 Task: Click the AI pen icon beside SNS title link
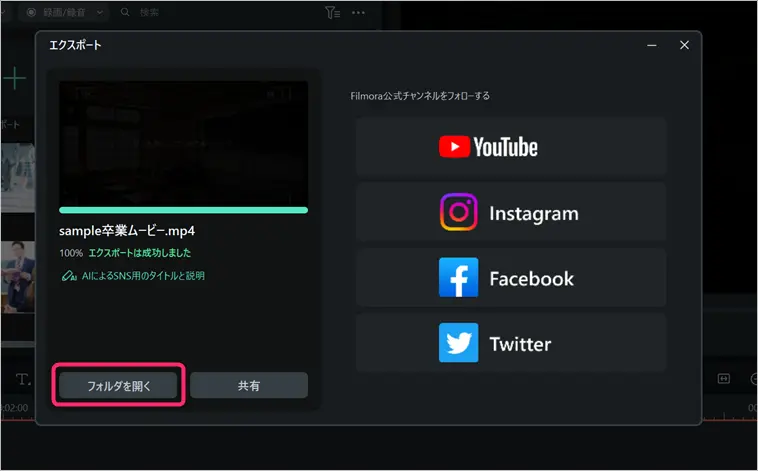click(x=69, y=276)
